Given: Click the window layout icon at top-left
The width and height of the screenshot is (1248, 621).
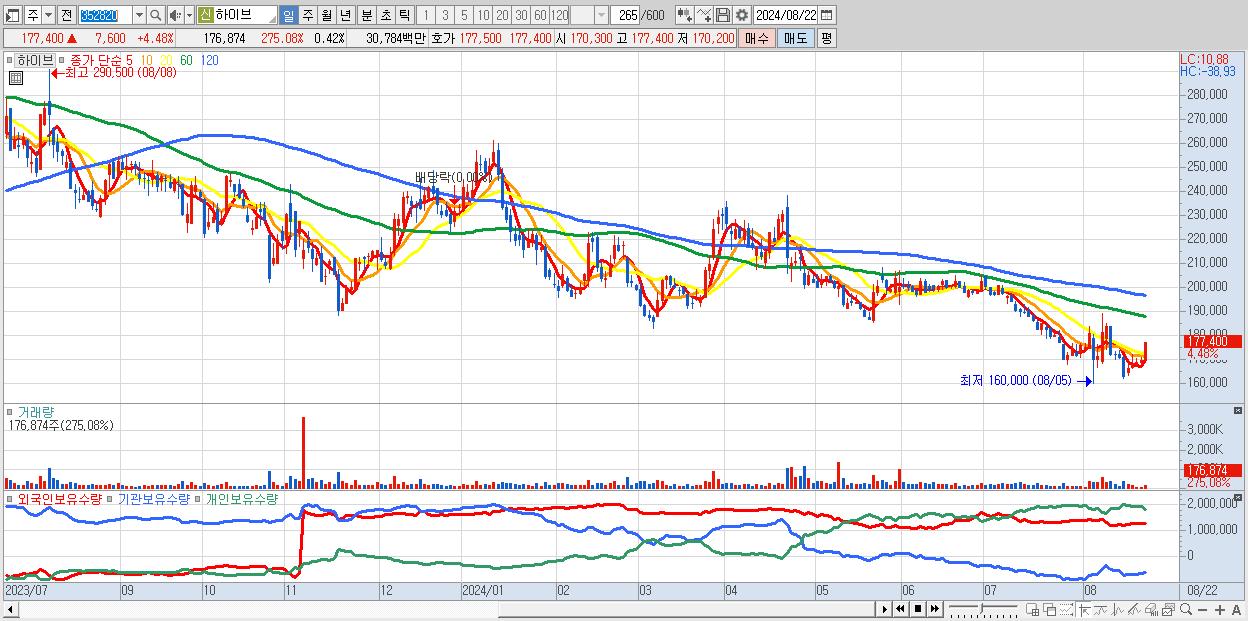Looking at the screenshot, I should pyautogui.click(x=13, y=15).
